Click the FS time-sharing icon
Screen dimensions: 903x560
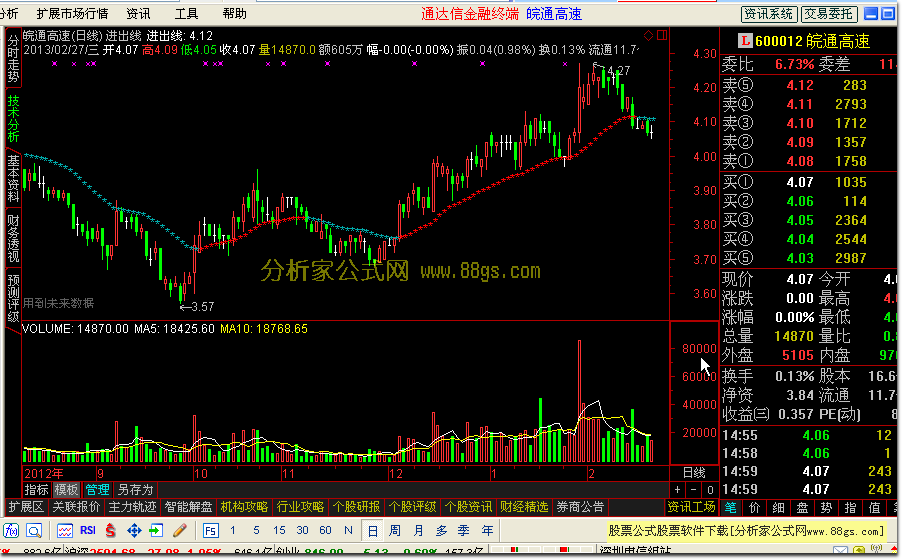211,530
